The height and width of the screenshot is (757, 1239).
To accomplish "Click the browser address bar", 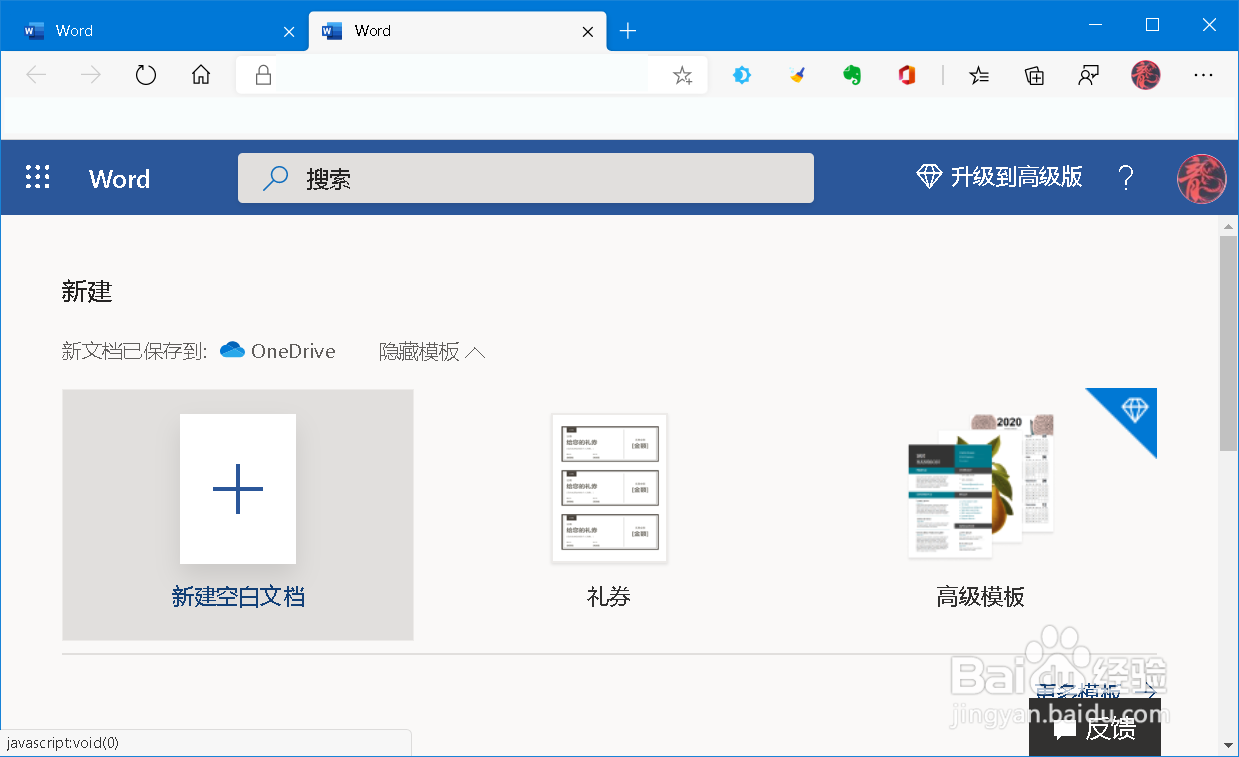I will (472, 75).
